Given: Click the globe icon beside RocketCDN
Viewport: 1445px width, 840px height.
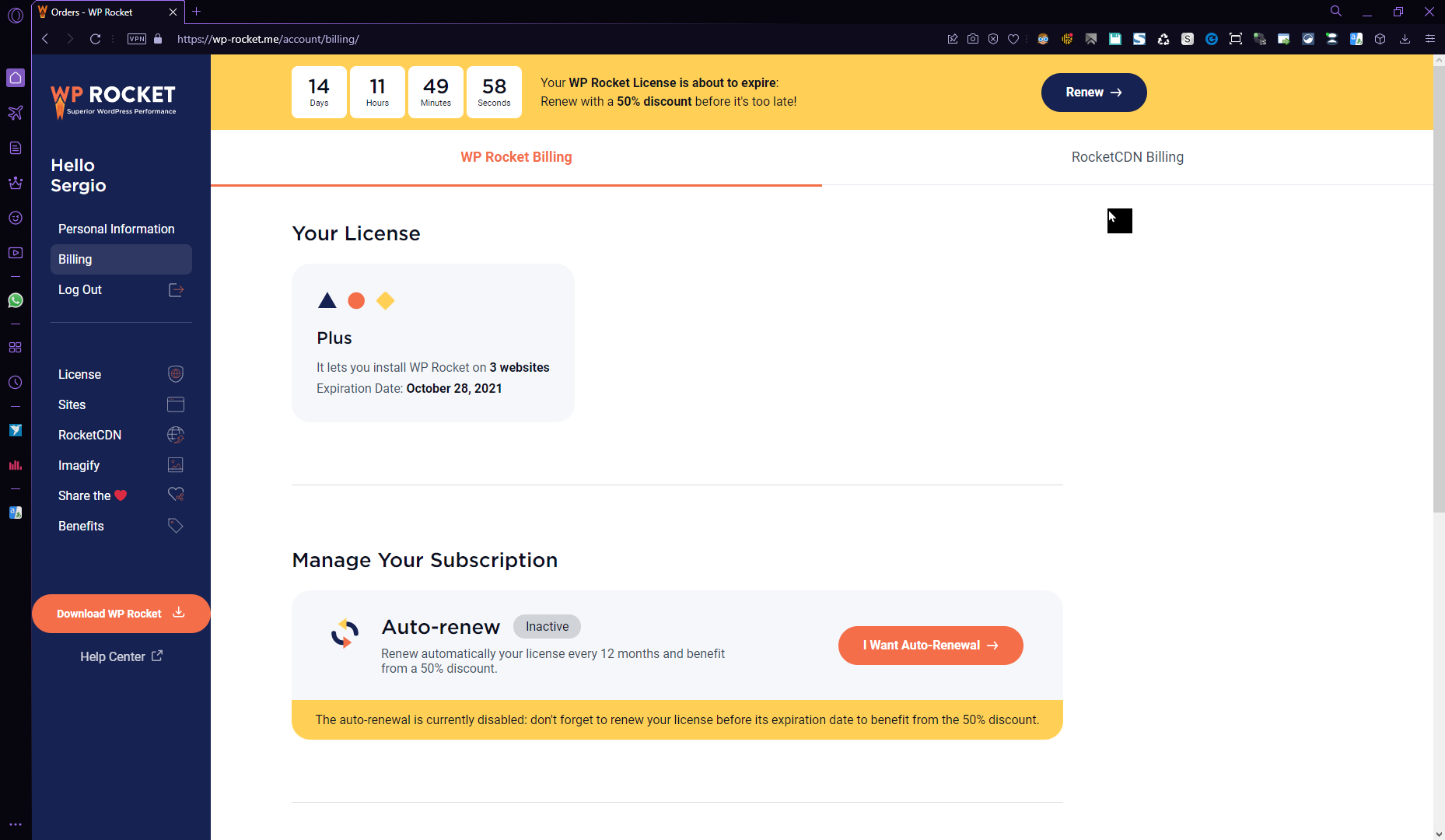Looking at the screenshot, I should tap(176, 435).
